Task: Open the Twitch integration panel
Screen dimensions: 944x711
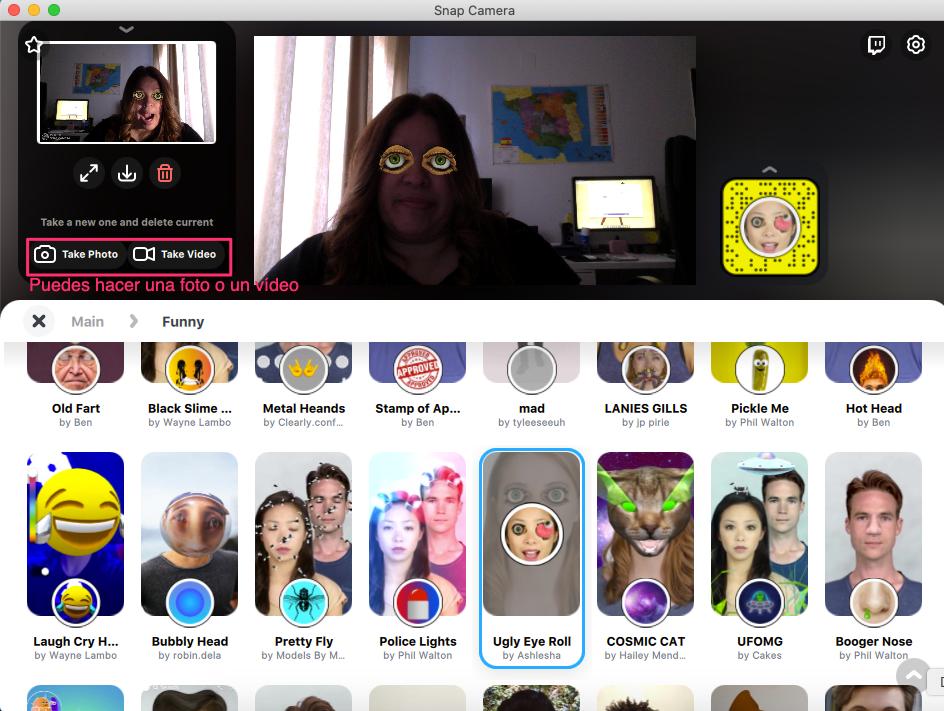Action: click(876, 45)
